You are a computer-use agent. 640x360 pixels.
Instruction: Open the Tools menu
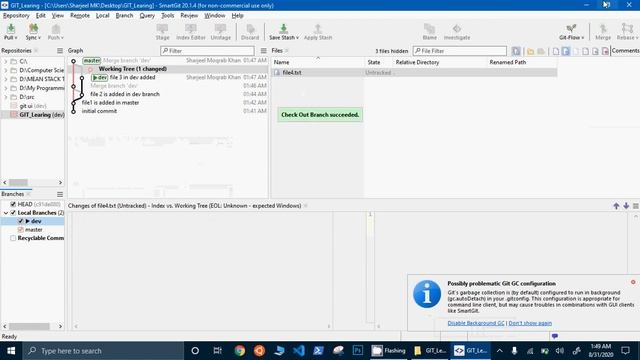(x=167, y=16)
